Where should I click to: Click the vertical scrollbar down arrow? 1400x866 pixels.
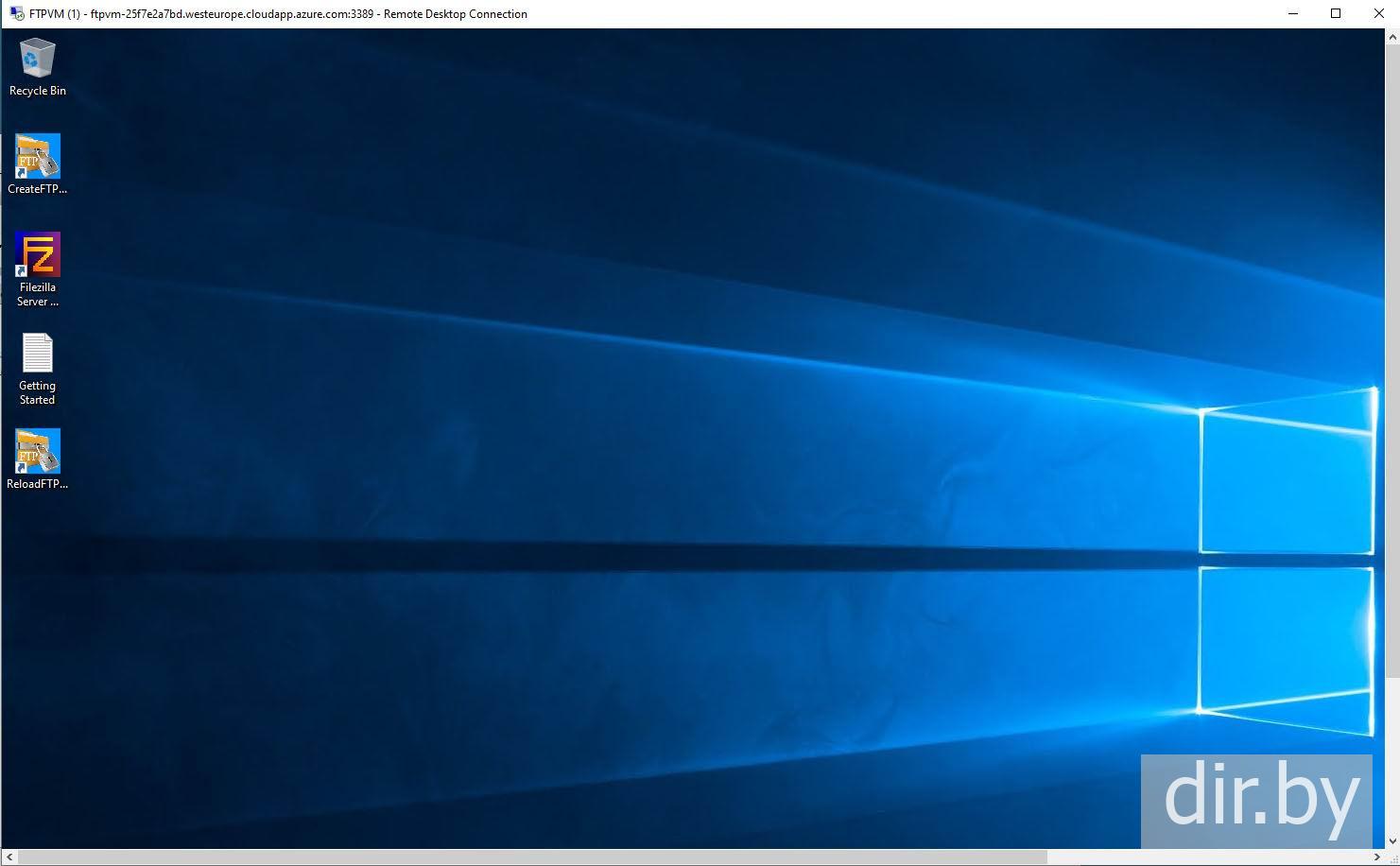point(1392,840)
